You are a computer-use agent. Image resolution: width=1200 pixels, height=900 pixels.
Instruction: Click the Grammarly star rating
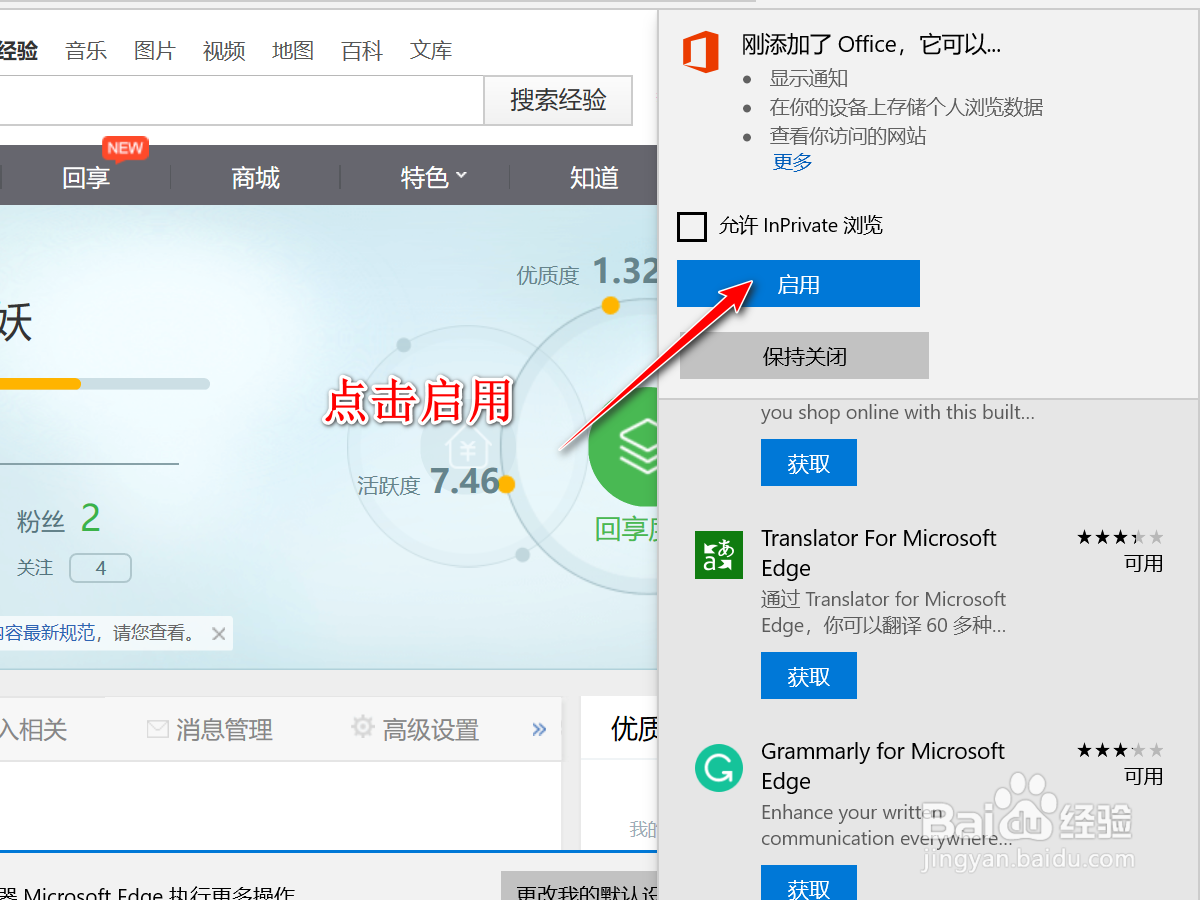click(1120, 750)
